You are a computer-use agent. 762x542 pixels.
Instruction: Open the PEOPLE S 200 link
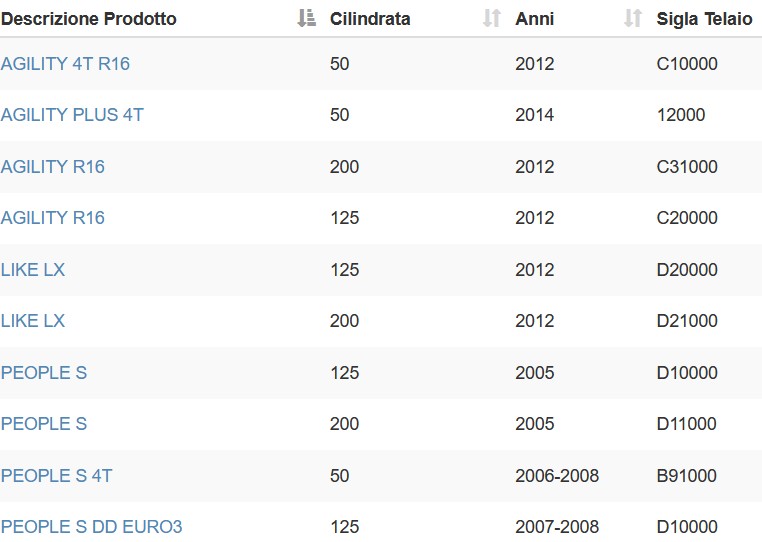44,424
